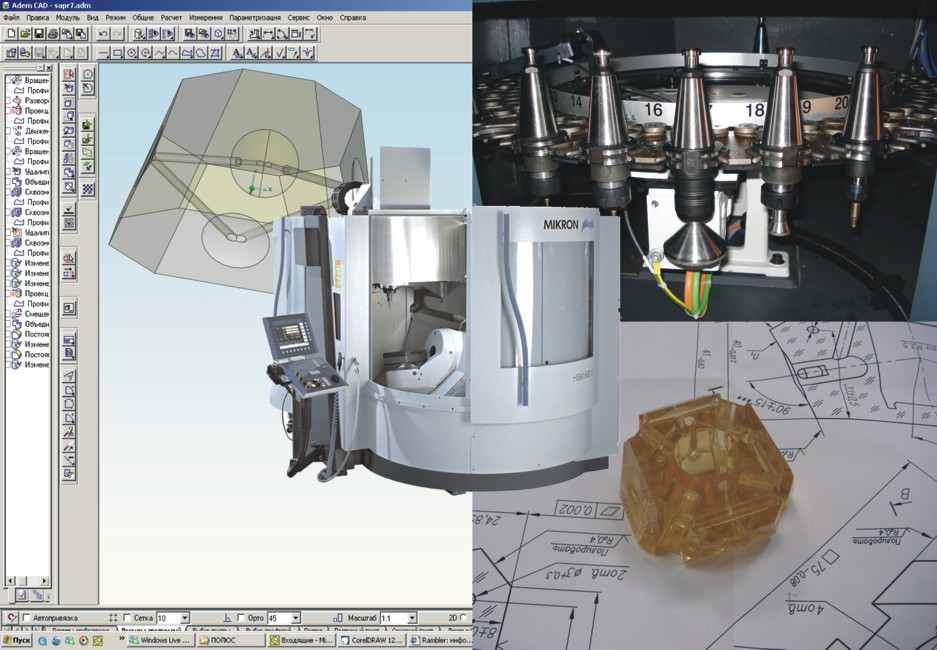This screenshot has height=650, width=937.
Task: Switch to Rambler taskbar button
Action: point(439,640)
